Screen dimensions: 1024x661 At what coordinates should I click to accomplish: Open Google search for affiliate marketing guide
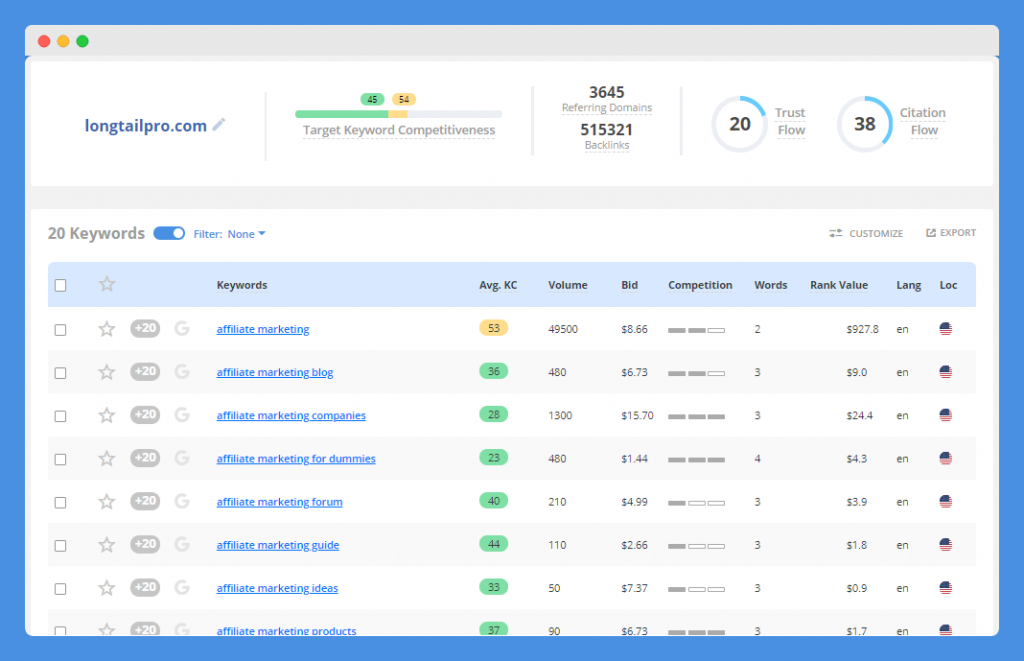(182, 543)
